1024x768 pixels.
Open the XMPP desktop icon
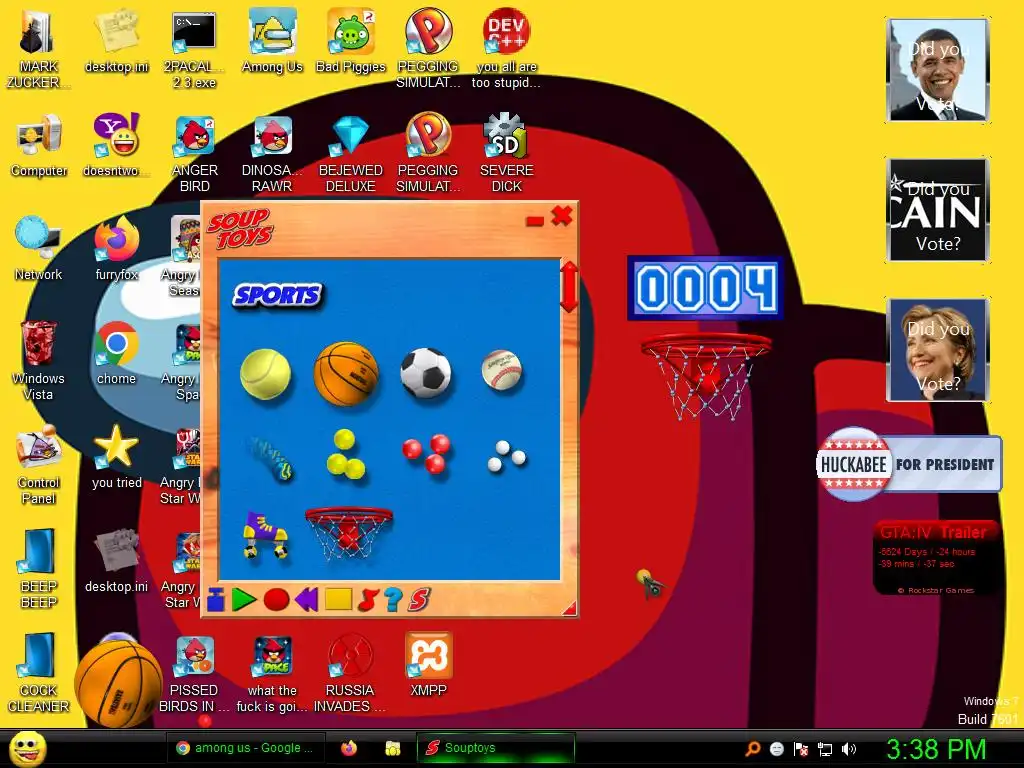tap(428, 665)
